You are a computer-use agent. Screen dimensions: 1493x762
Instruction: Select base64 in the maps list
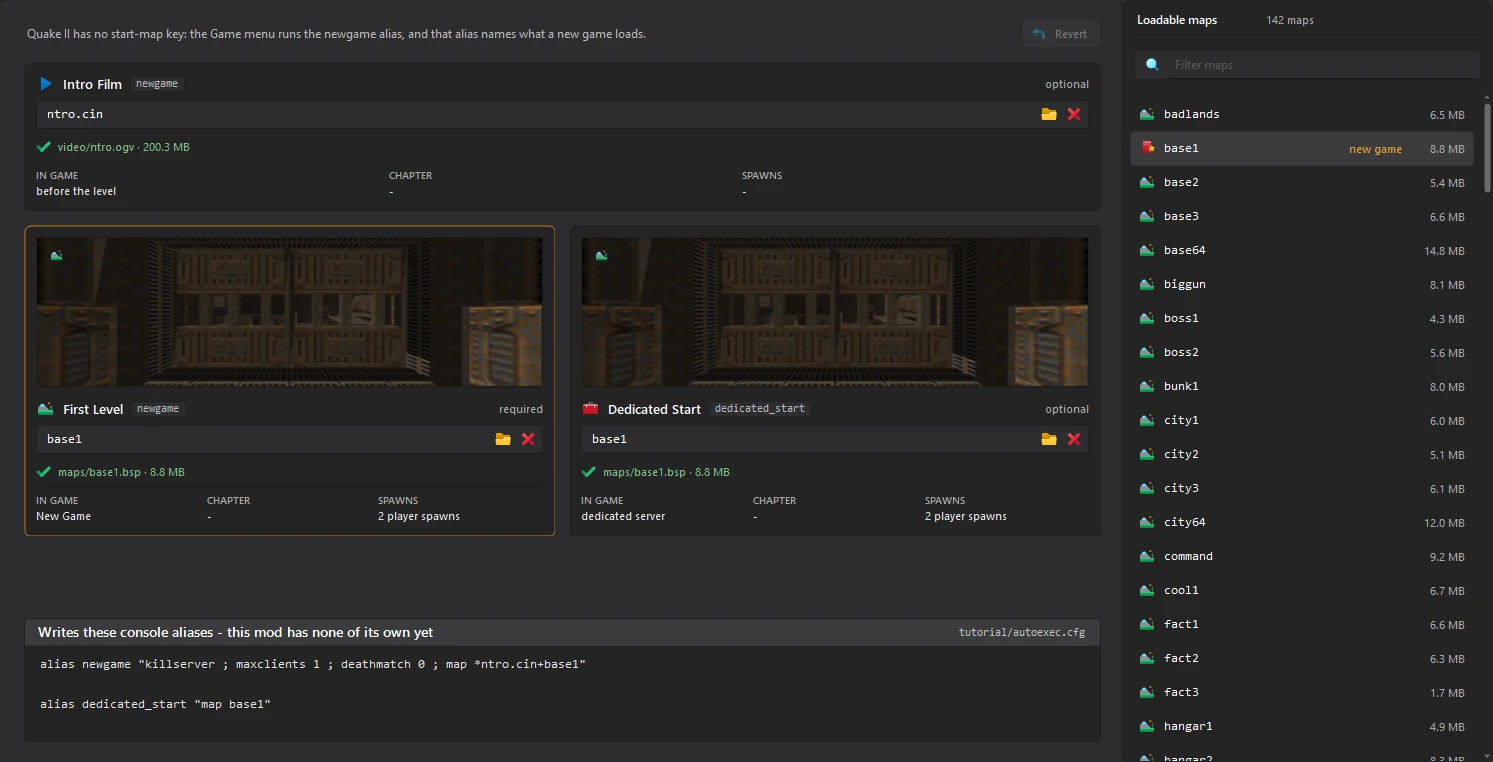1302,250
